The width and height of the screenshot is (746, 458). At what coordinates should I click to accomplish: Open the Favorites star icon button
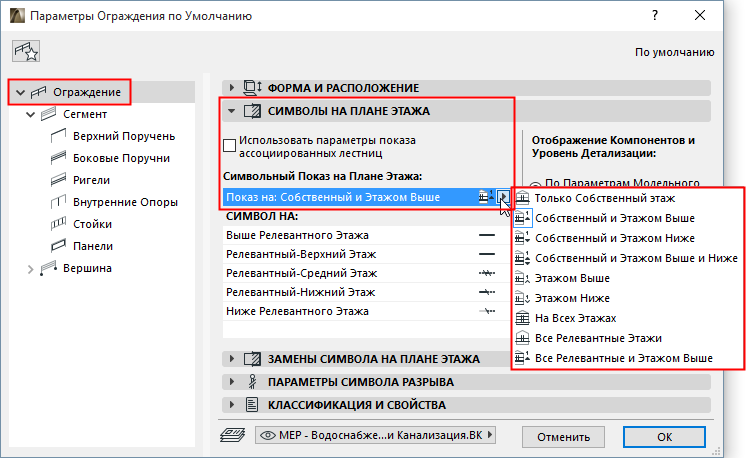point(26,51)
